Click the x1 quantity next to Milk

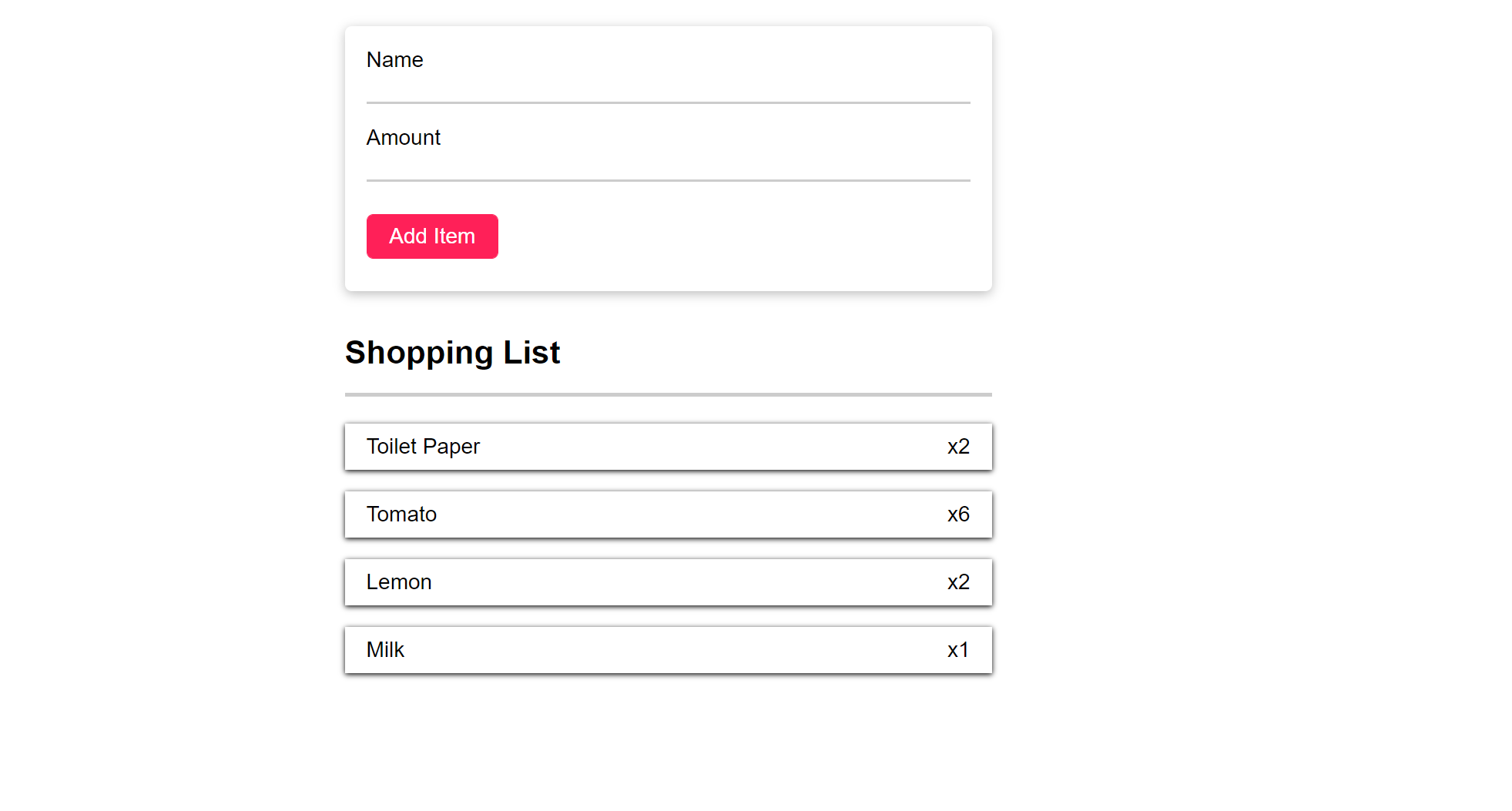(958, 650)
